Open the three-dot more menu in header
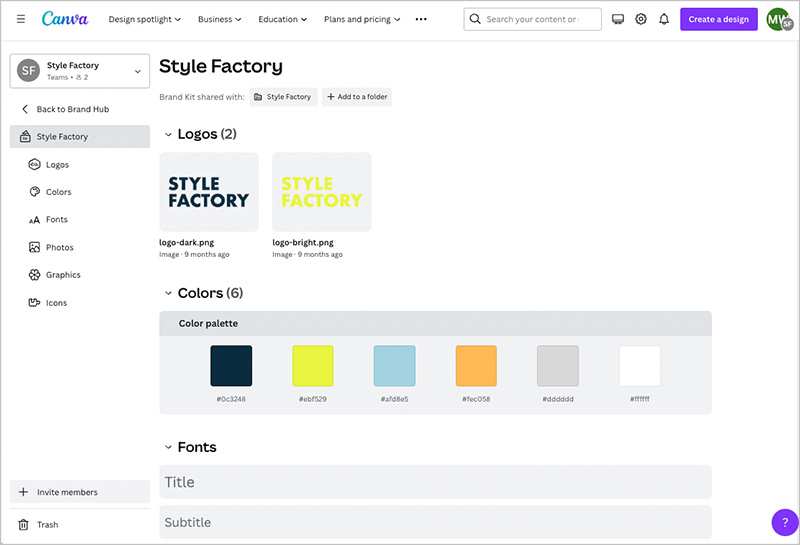The image size is (800, 545). (421, 19)
